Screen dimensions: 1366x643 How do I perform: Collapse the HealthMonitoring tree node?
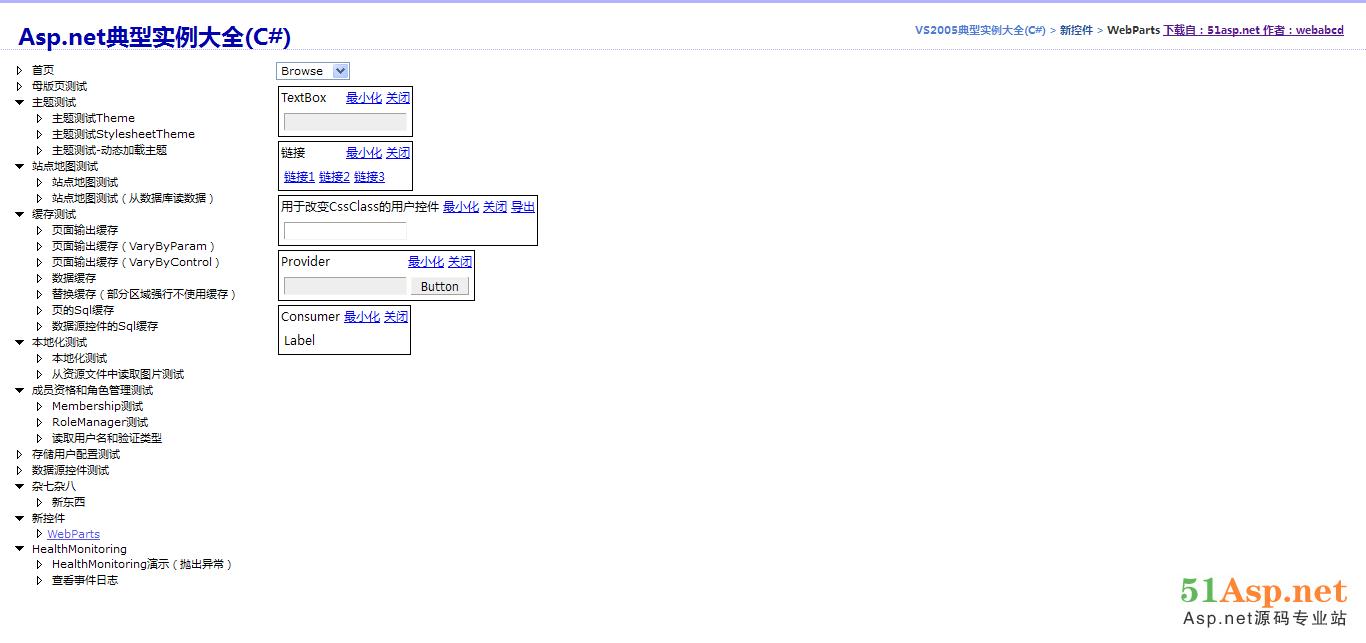click(20, 549)
